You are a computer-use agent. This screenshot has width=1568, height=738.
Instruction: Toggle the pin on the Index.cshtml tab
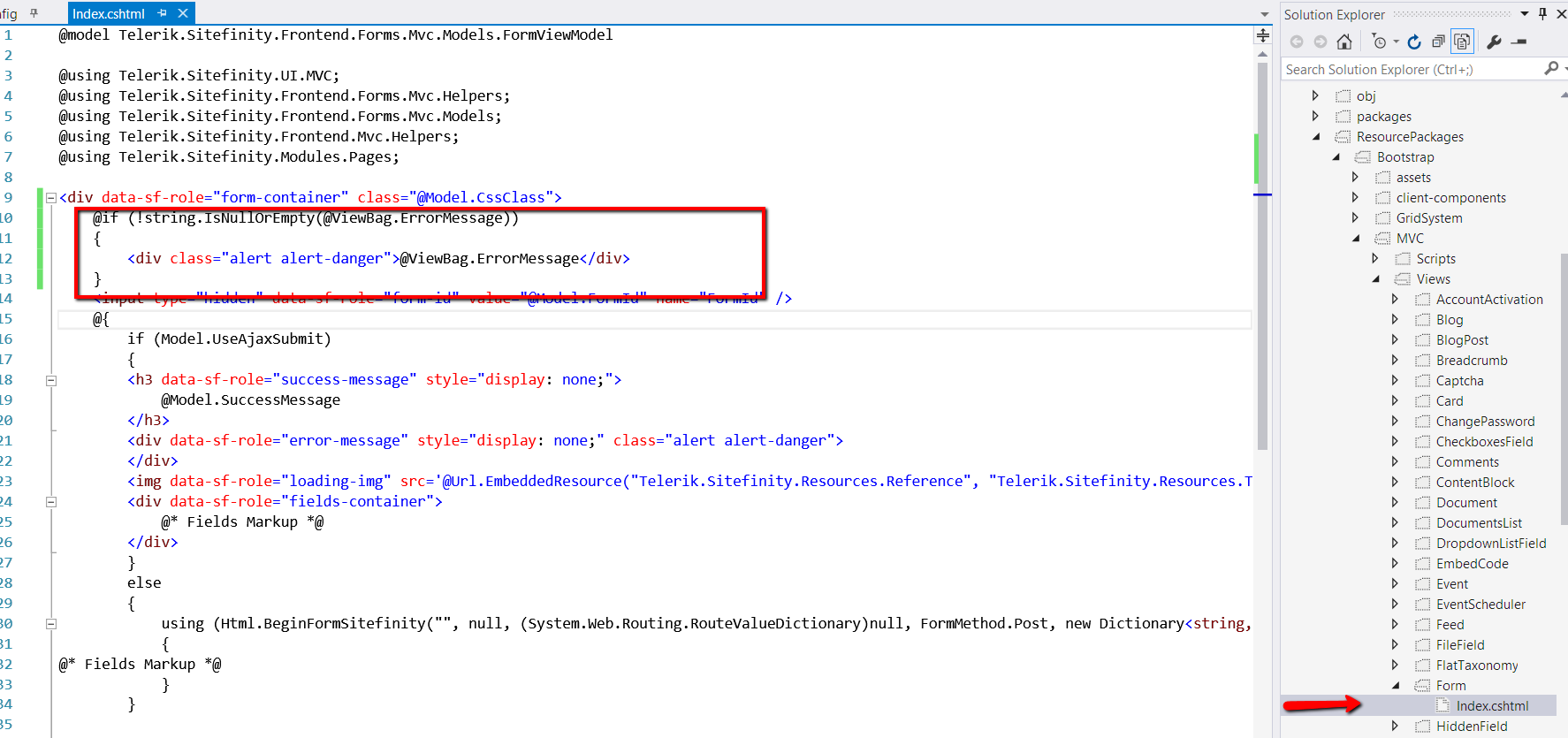click(x=162, y=13)
